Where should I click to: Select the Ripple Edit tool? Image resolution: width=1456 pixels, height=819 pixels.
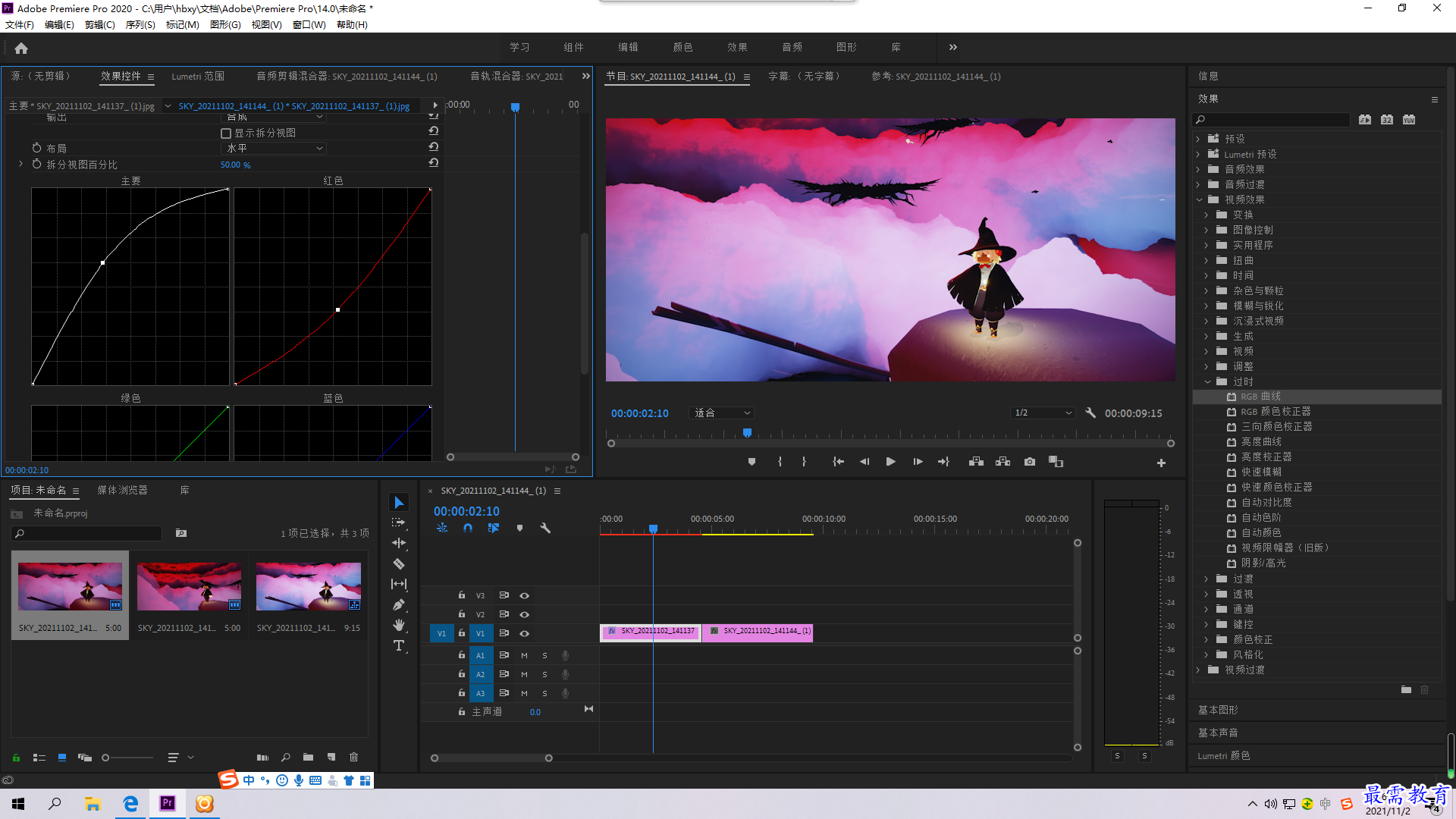[399, 544]
